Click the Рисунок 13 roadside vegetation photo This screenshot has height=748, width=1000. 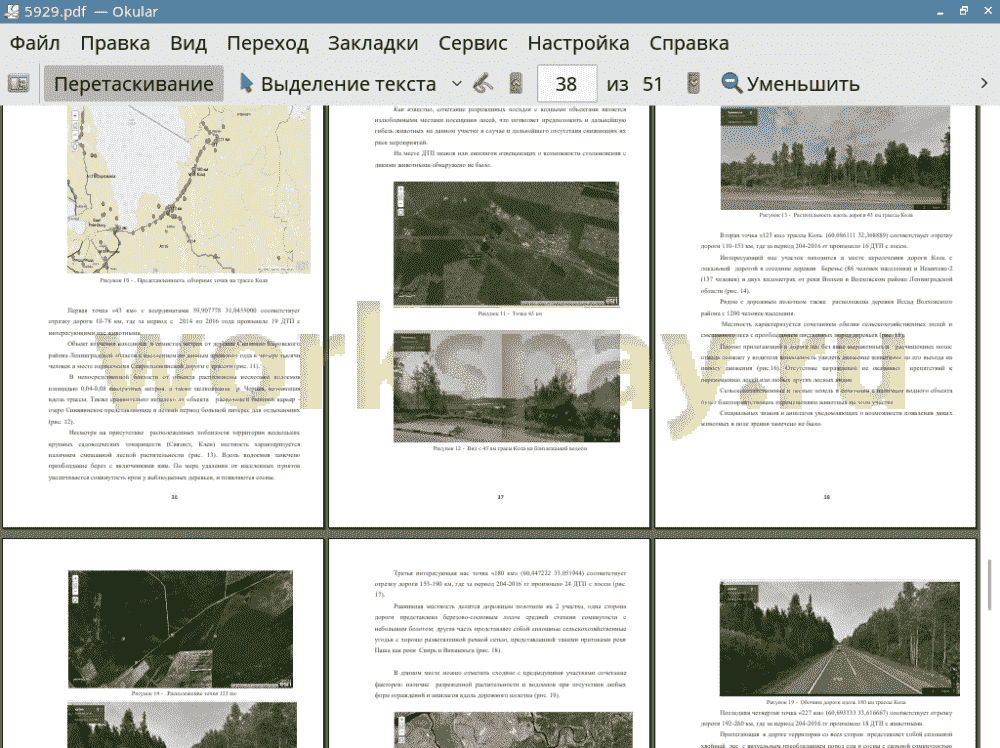point(835,158)
